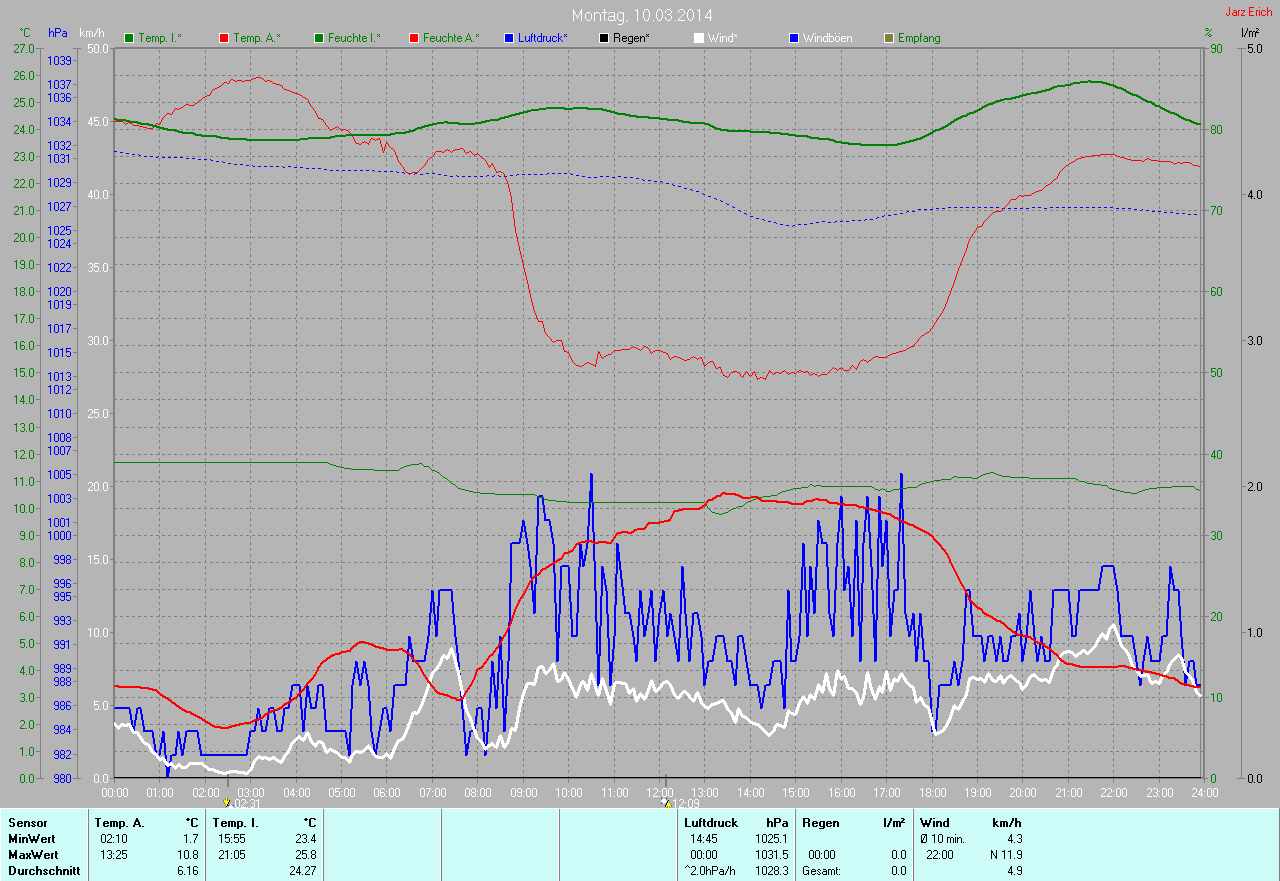The image size is (1280, 881).
Task: Click the olive Empfang legend square
Action: point(889,38)
